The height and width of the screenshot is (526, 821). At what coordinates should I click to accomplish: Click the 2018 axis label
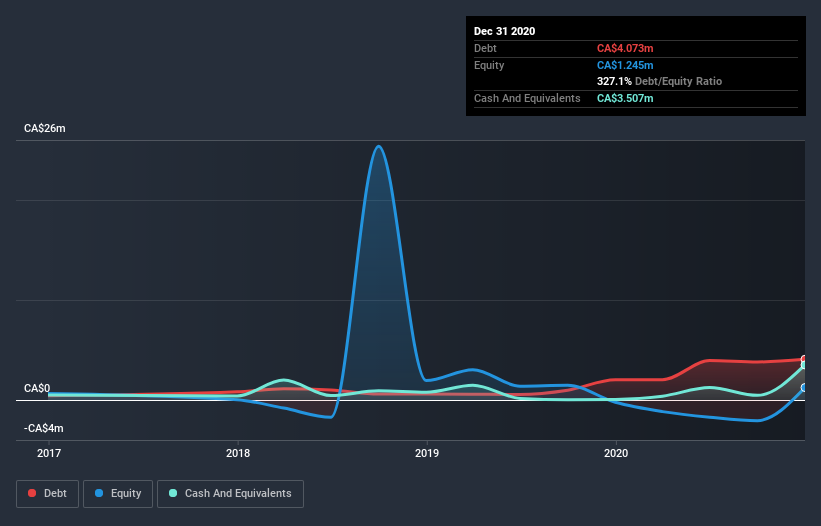(x=238, y=453)
